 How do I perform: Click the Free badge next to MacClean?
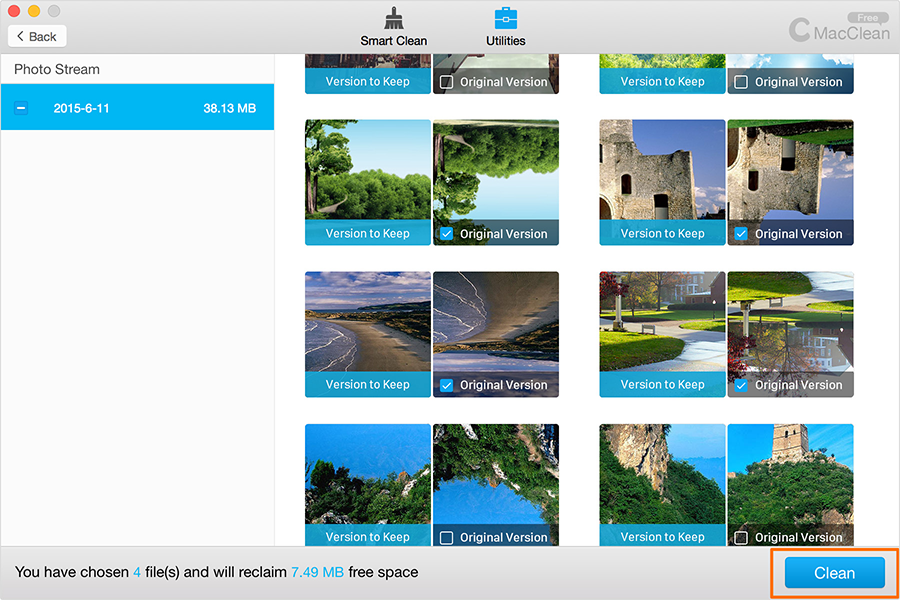coord(867,18)
